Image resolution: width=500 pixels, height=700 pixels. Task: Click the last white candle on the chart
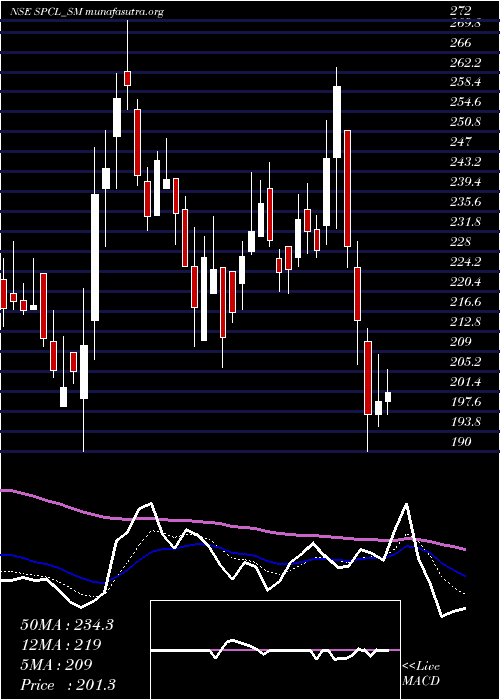point(388,397)
